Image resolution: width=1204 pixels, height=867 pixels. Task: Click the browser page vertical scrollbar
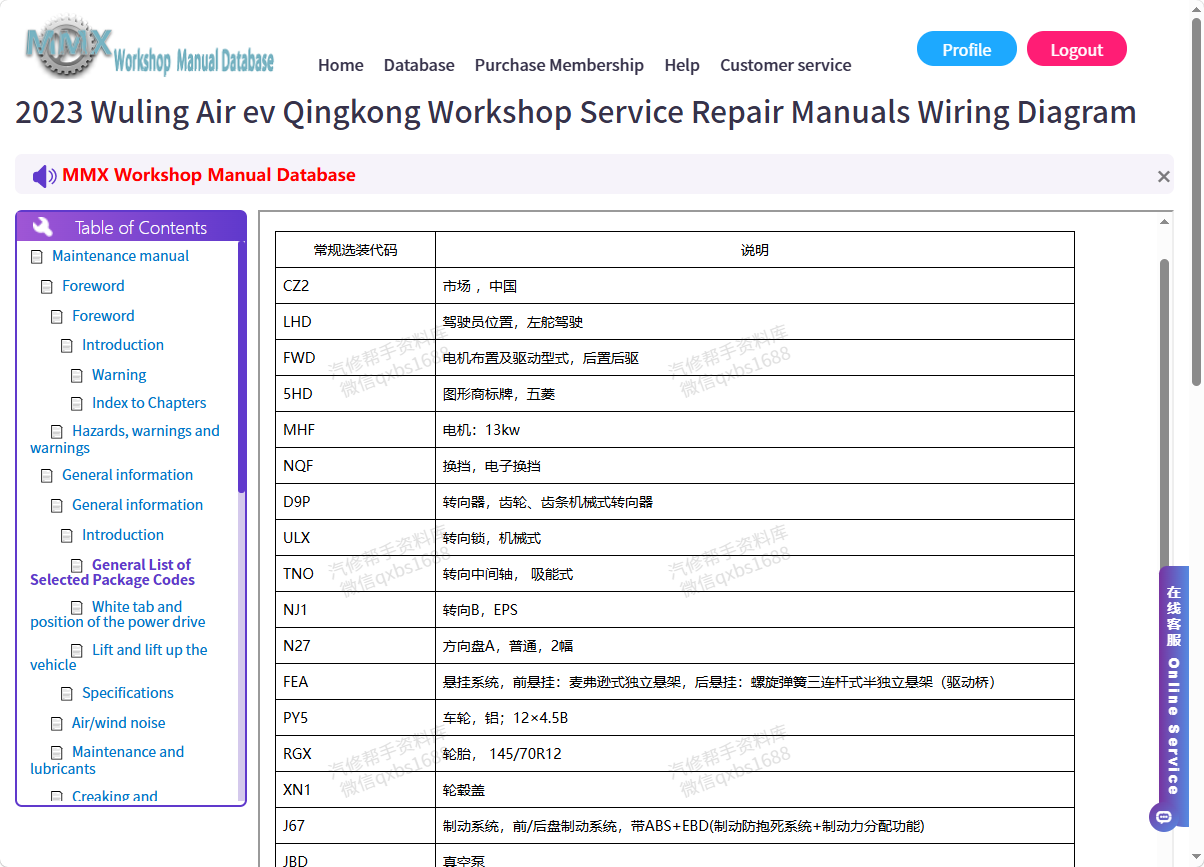[1197, 200]
